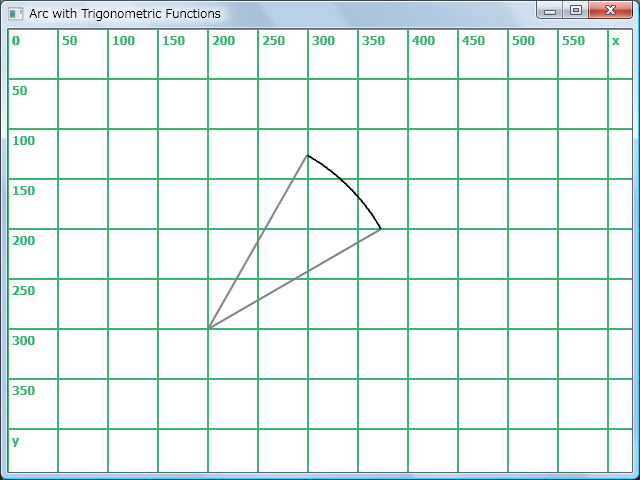Click the x-axis label "50"

click(70, 41)
